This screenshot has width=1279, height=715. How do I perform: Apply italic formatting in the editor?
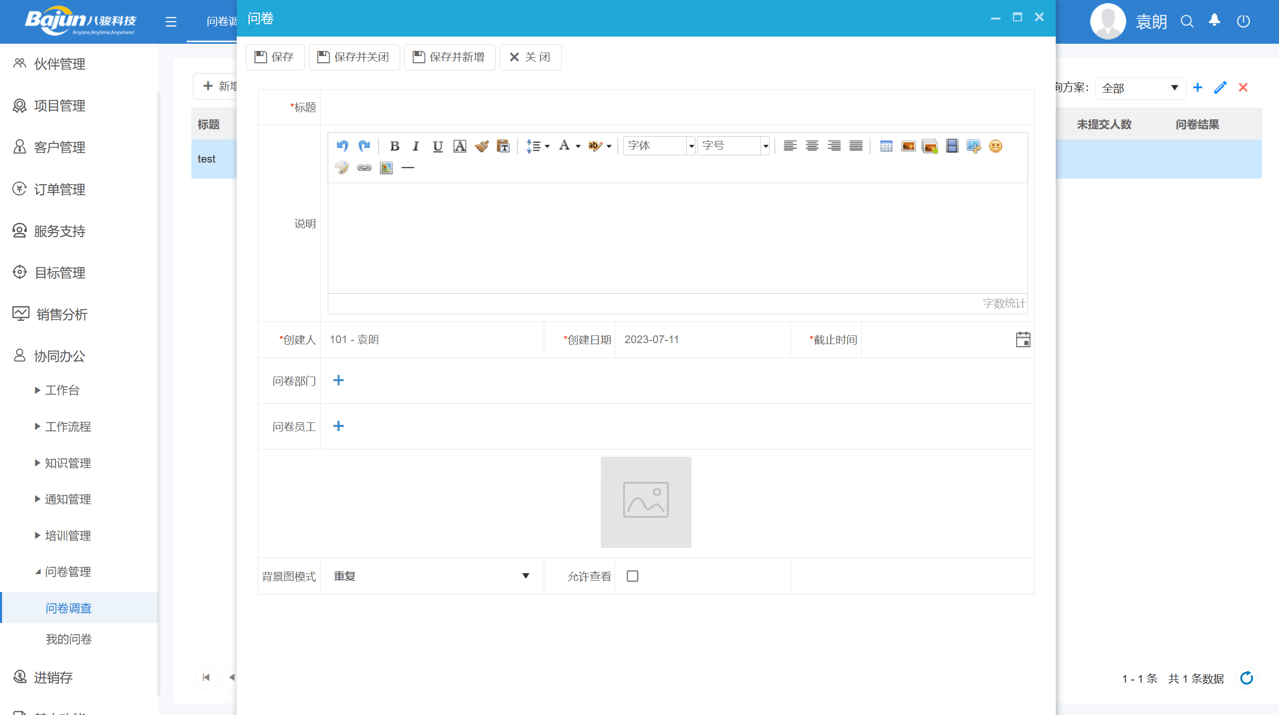[416, 146]
